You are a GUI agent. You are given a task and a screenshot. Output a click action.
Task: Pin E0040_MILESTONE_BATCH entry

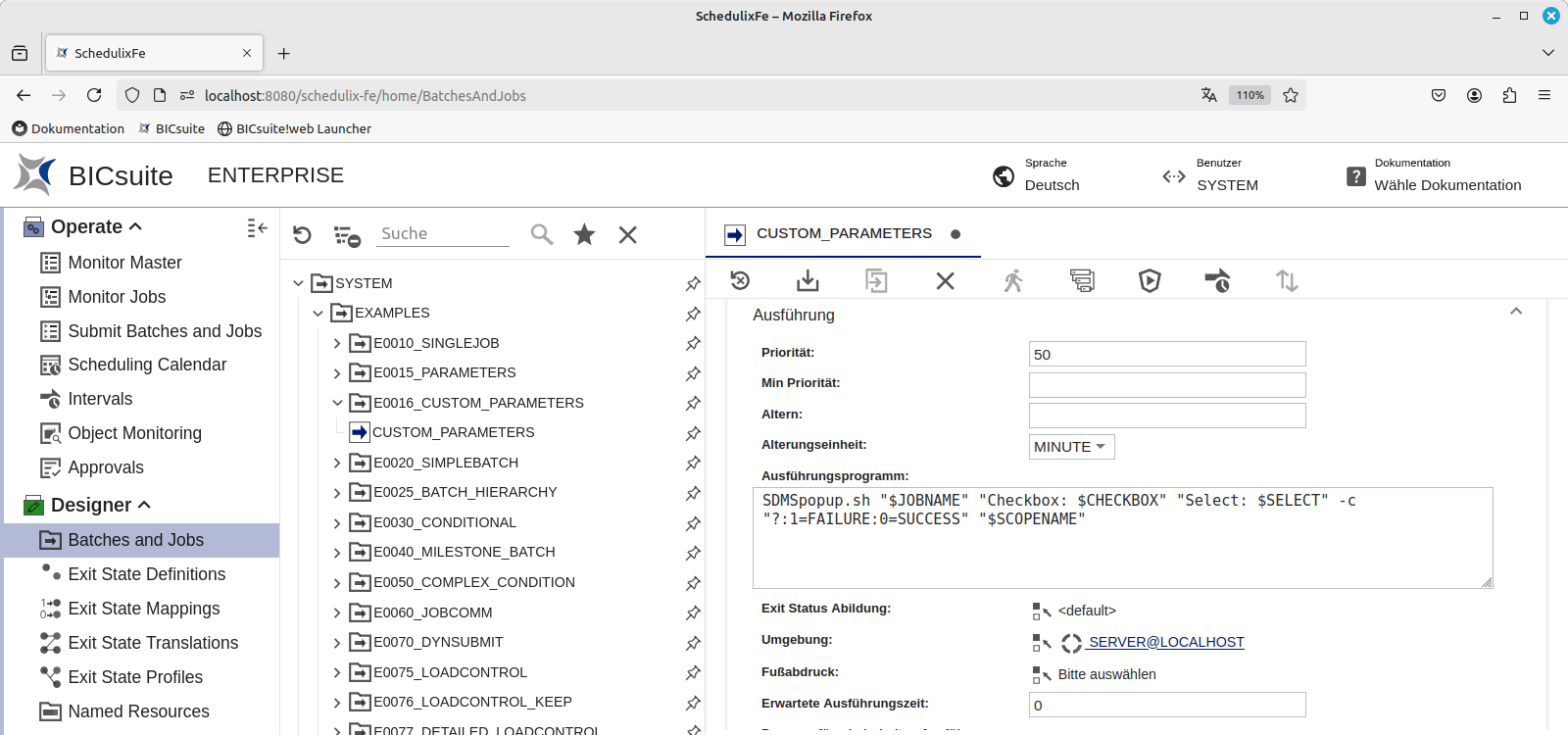coord(693,553)
